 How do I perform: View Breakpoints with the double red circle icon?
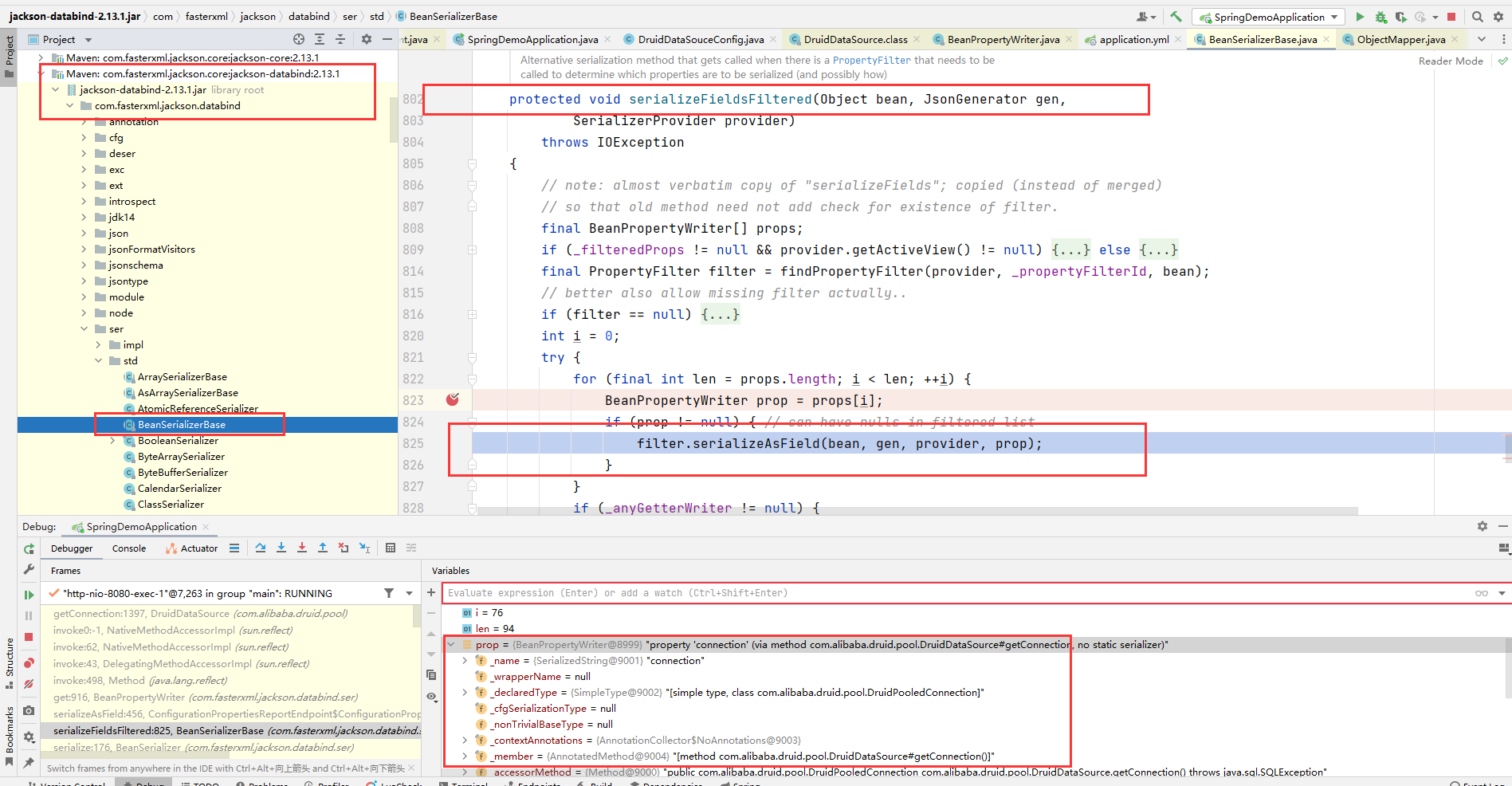29,662
